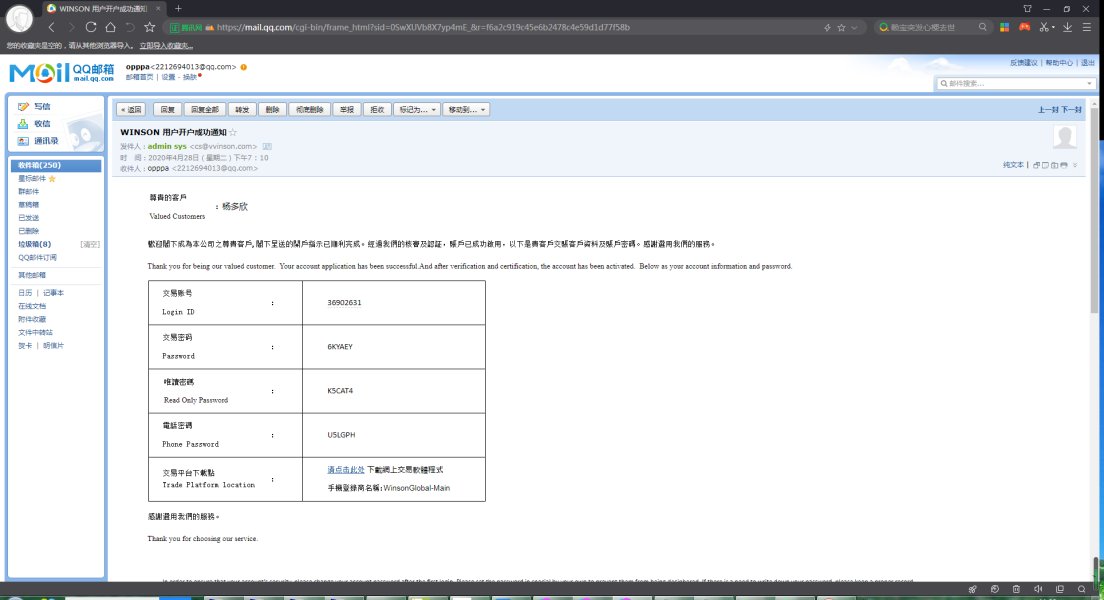Open browser downloads arrow icon
1104x600 pixels.
(x=1067, y=27)
